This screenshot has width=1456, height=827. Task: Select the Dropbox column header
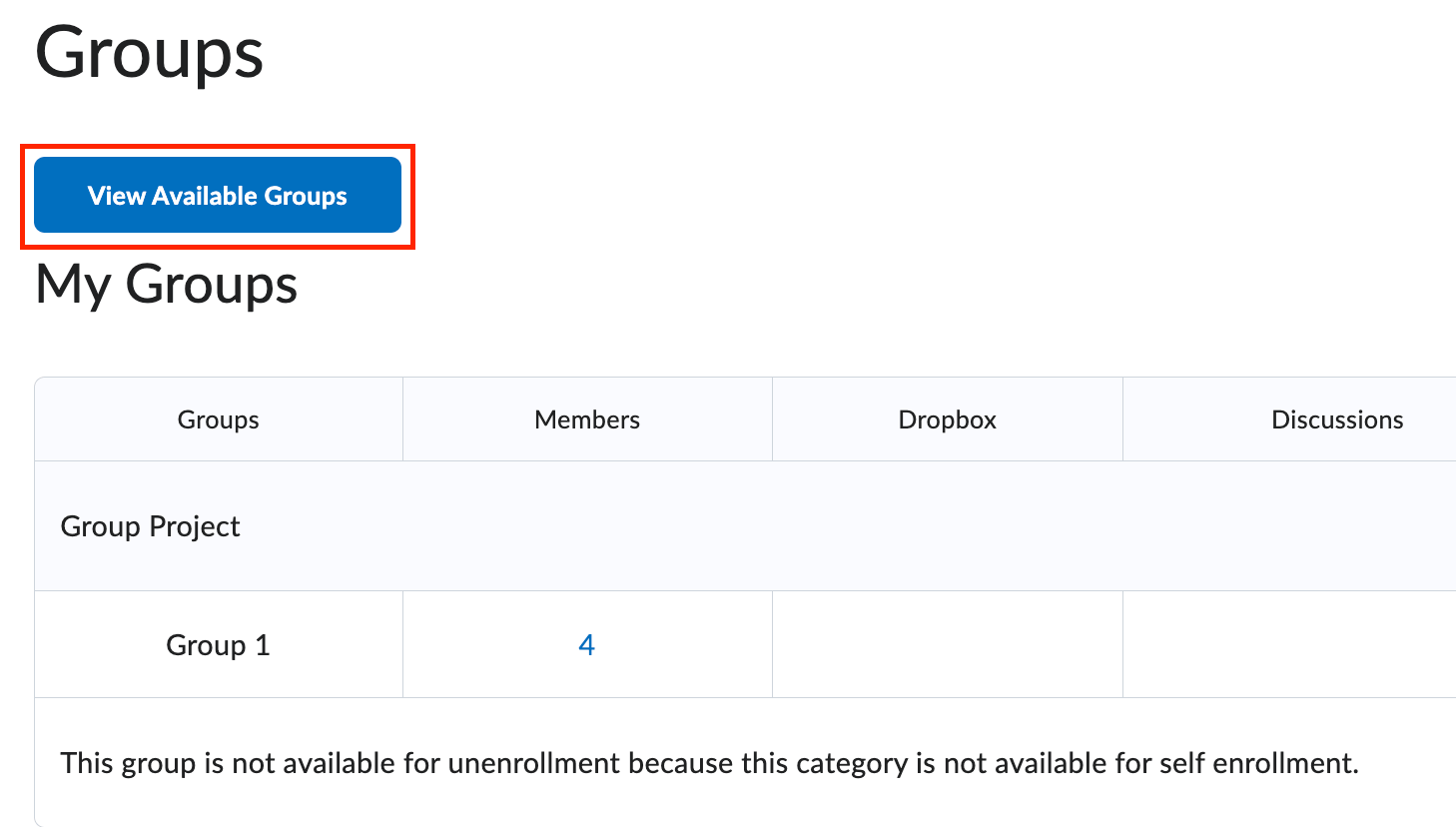(947, 420)
